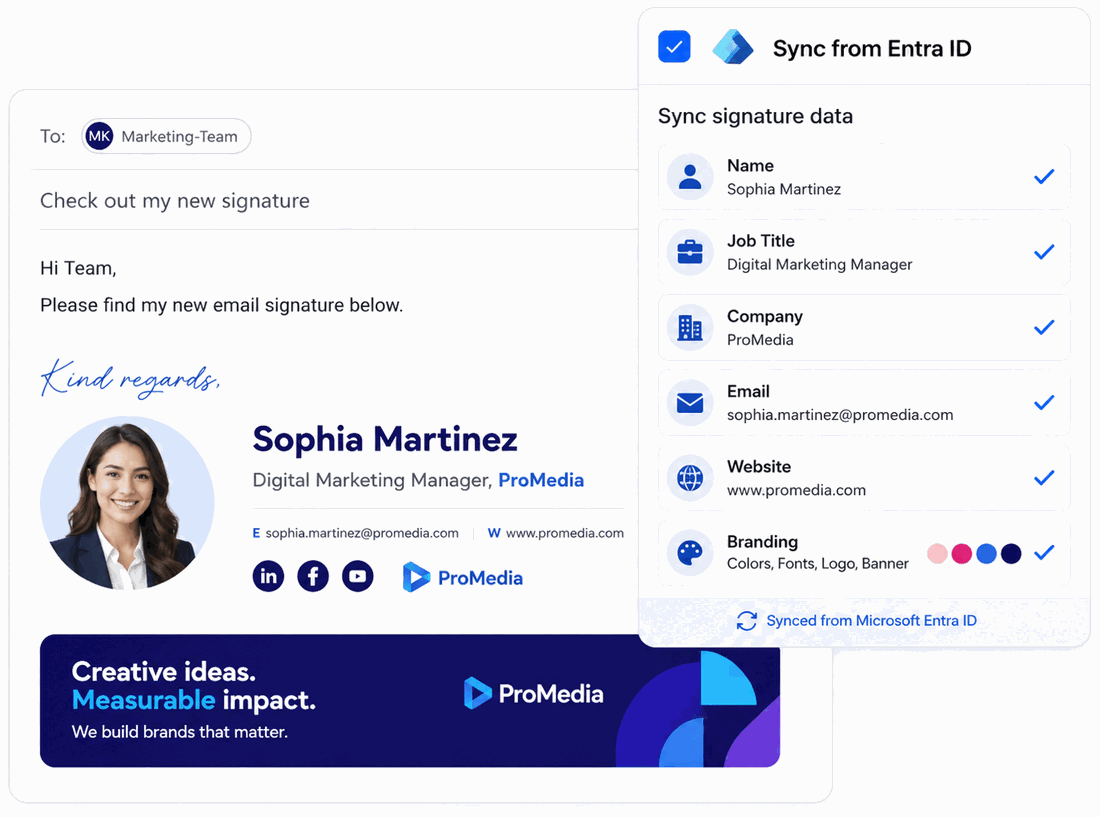Image resolution: width=1100 pixels, height=817 pixels.
Task: Click the Sync signature data heading
Action: (x=756, y=116)
